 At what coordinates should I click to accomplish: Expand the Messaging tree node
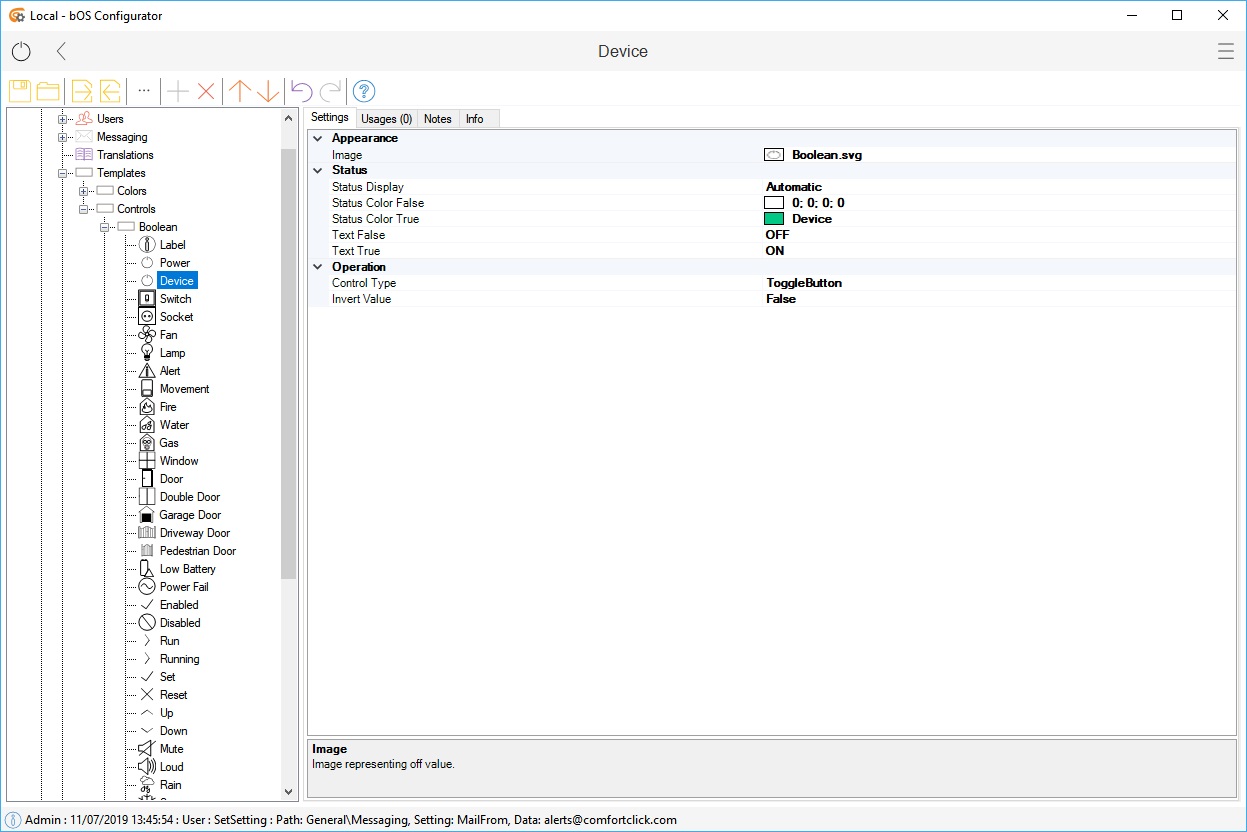63,137
